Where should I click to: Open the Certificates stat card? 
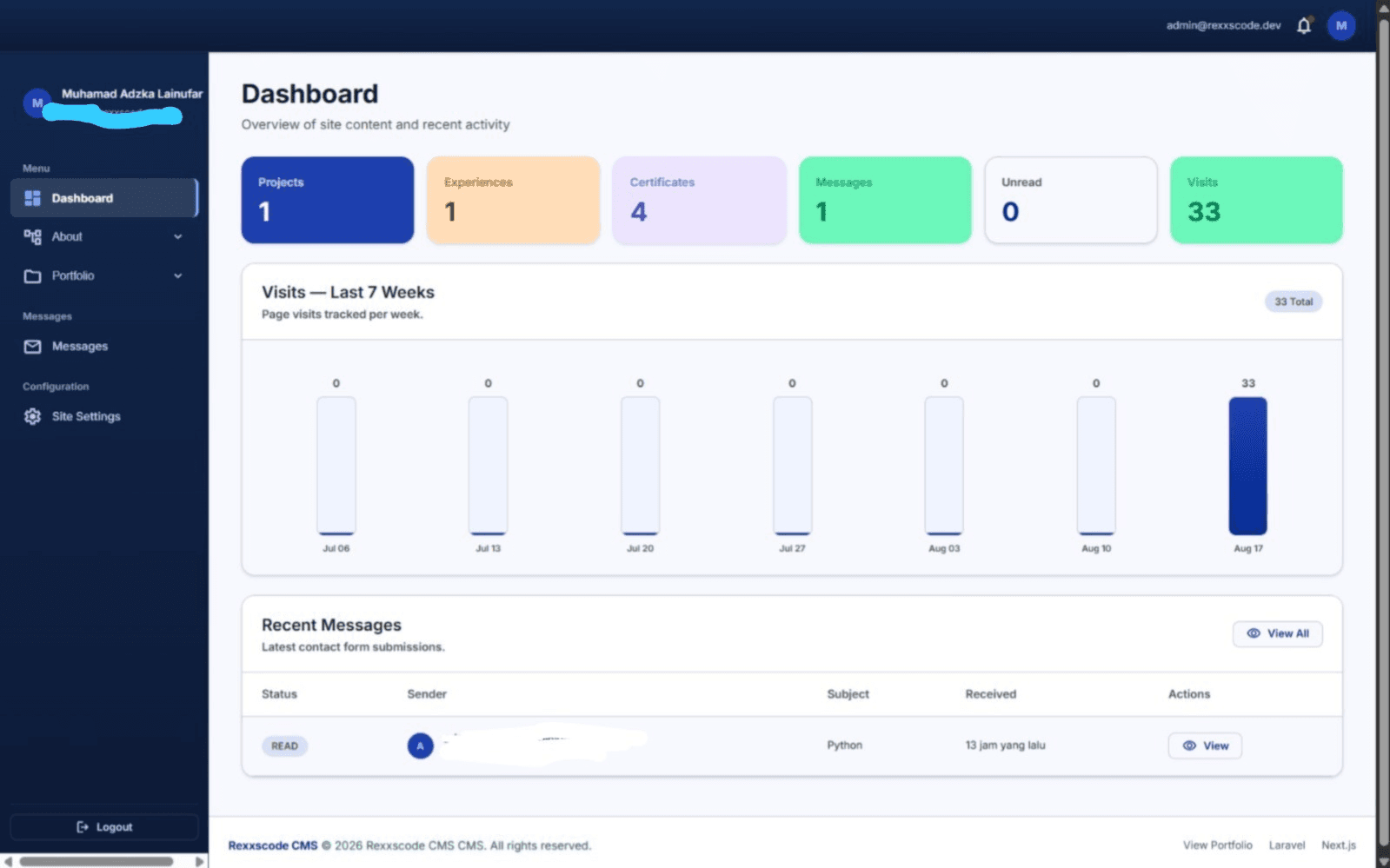coord(699,200)
